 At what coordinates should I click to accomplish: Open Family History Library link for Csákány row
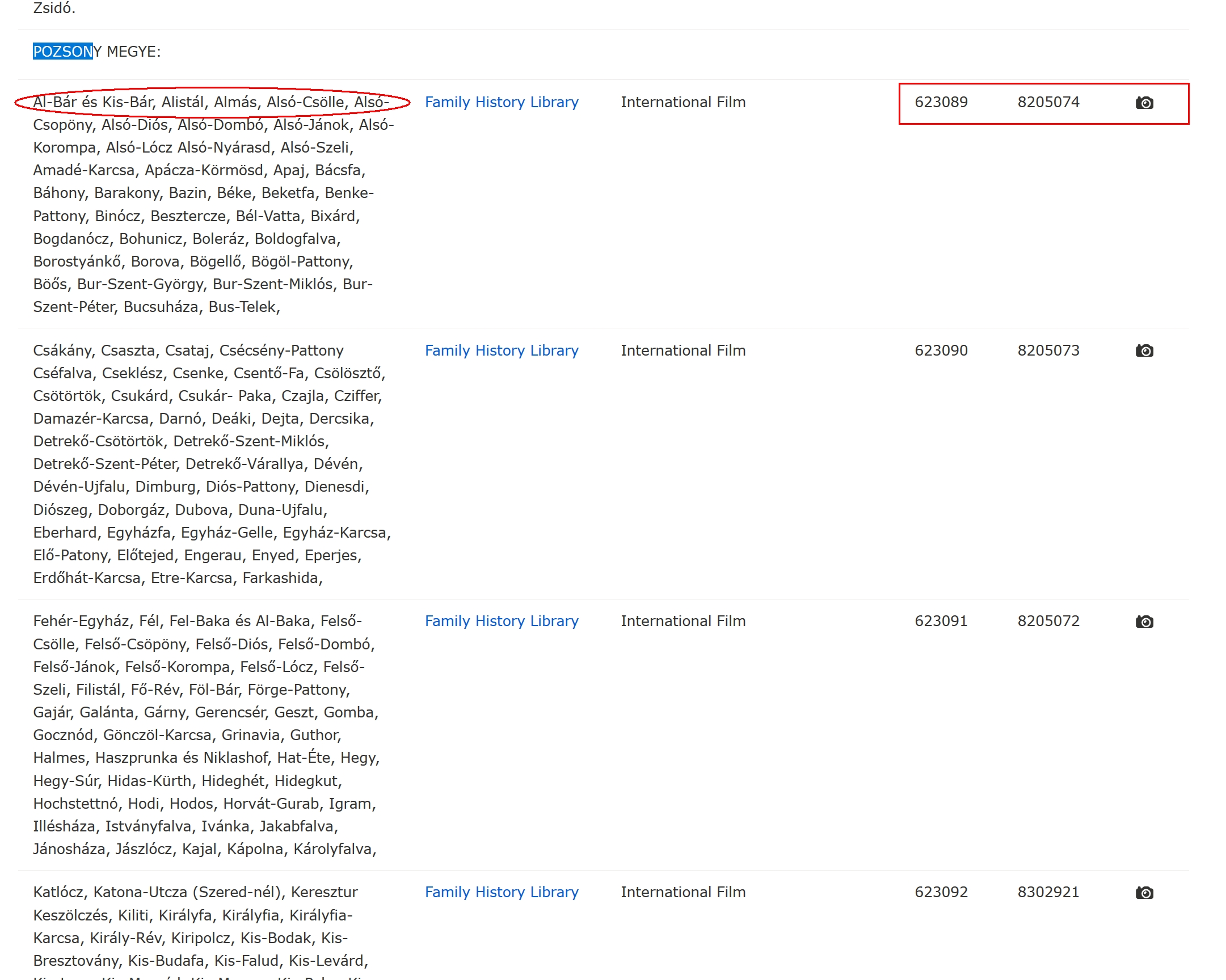click(501, 350)
